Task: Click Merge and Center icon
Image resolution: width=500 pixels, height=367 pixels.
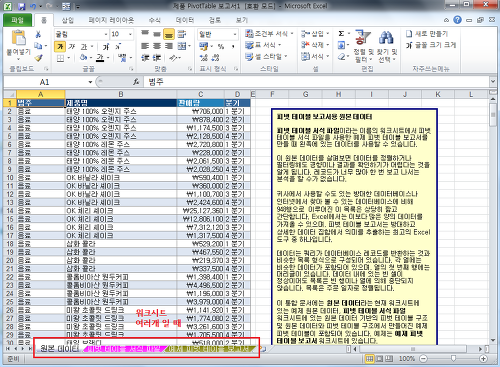Action: coord(182,46)
